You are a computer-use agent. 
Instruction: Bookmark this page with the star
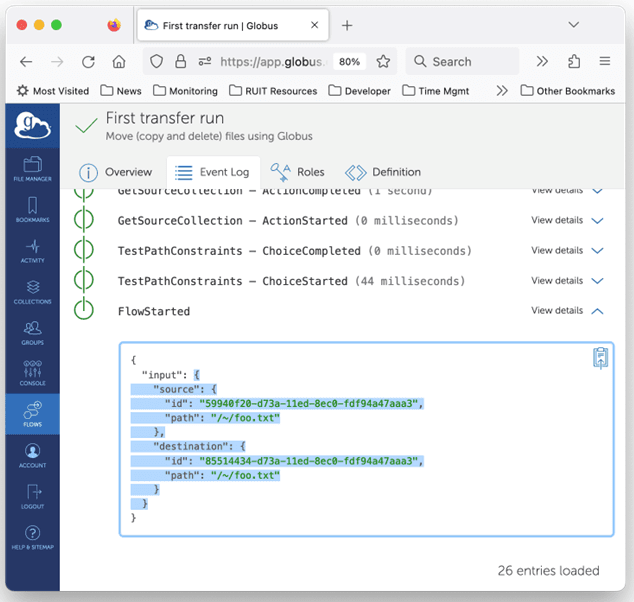383,61
